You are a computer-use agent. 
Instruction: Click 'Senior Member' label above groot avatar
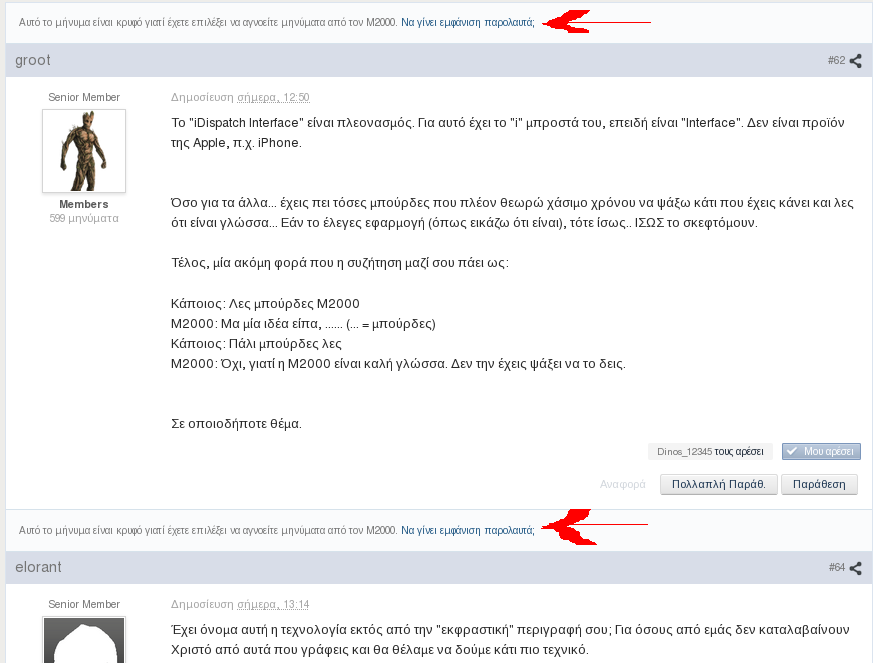[x=84, y=97]
